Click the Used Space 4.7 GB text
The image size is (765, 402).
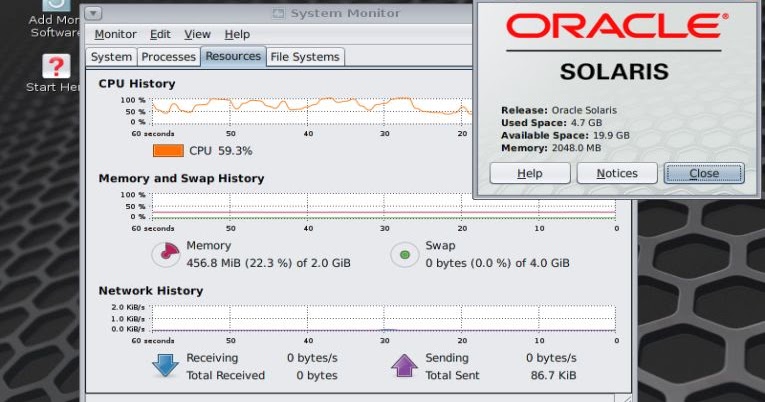(x=551, y=122)
